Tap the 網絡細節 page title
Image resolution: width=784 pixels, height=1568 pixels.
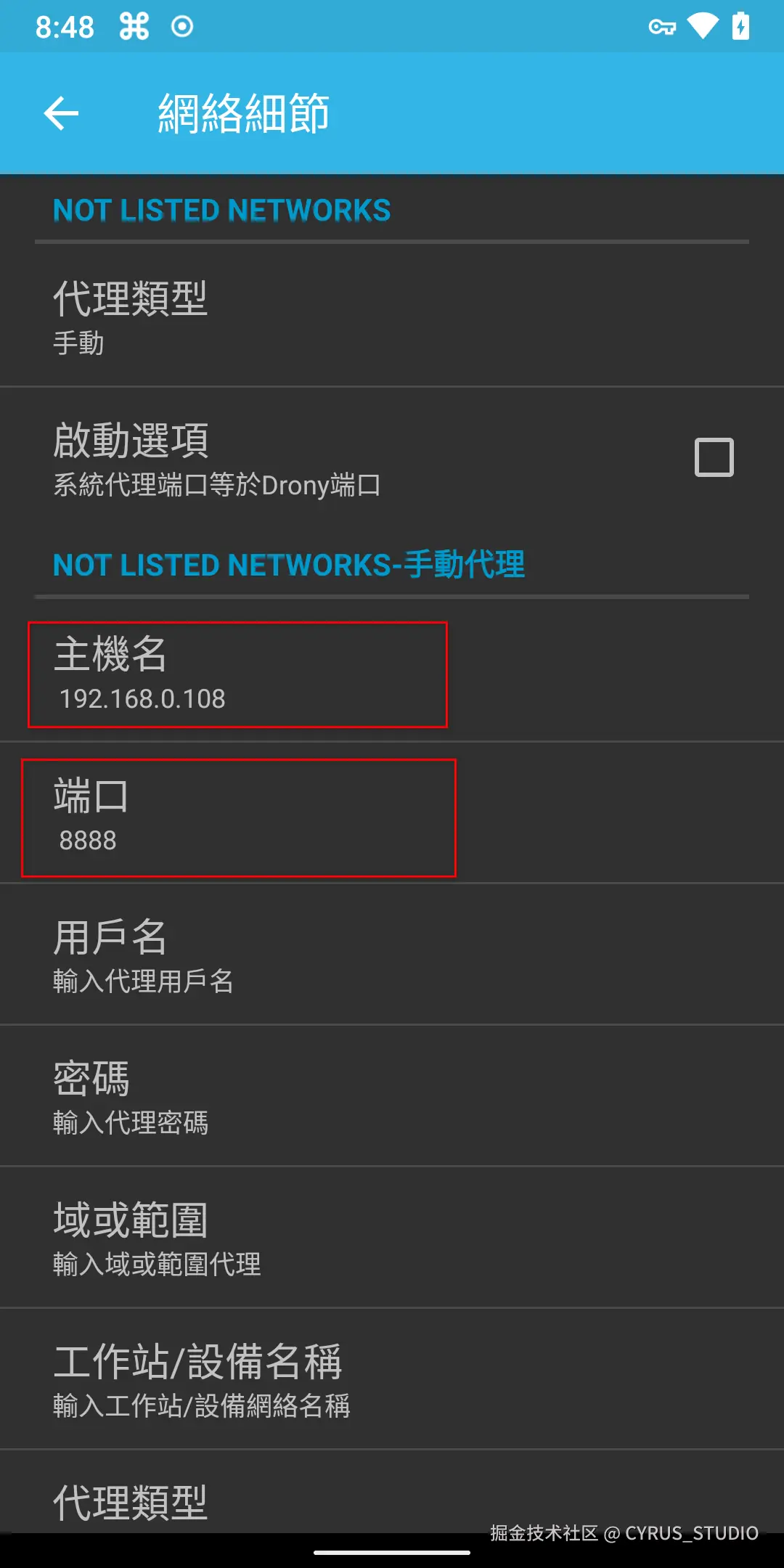(x=244, y=114)
